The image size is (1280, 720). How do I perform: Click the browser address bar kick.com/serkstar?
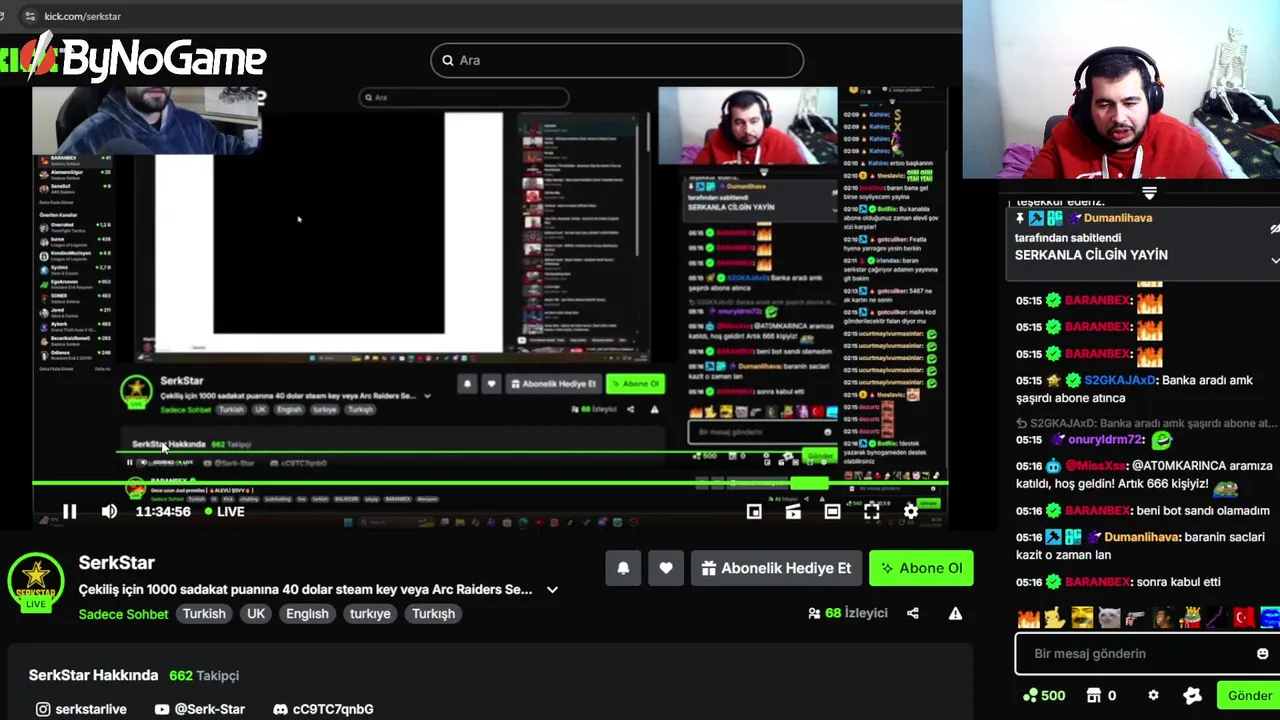click(x=83, y=16)
